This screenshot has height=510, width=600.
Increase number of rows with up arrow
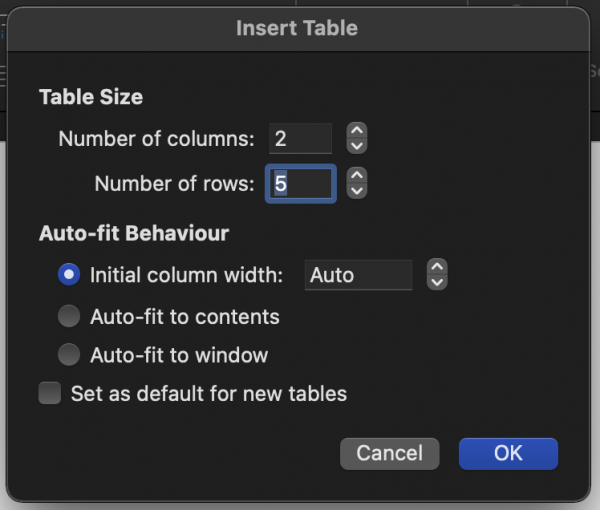(357, 176)
